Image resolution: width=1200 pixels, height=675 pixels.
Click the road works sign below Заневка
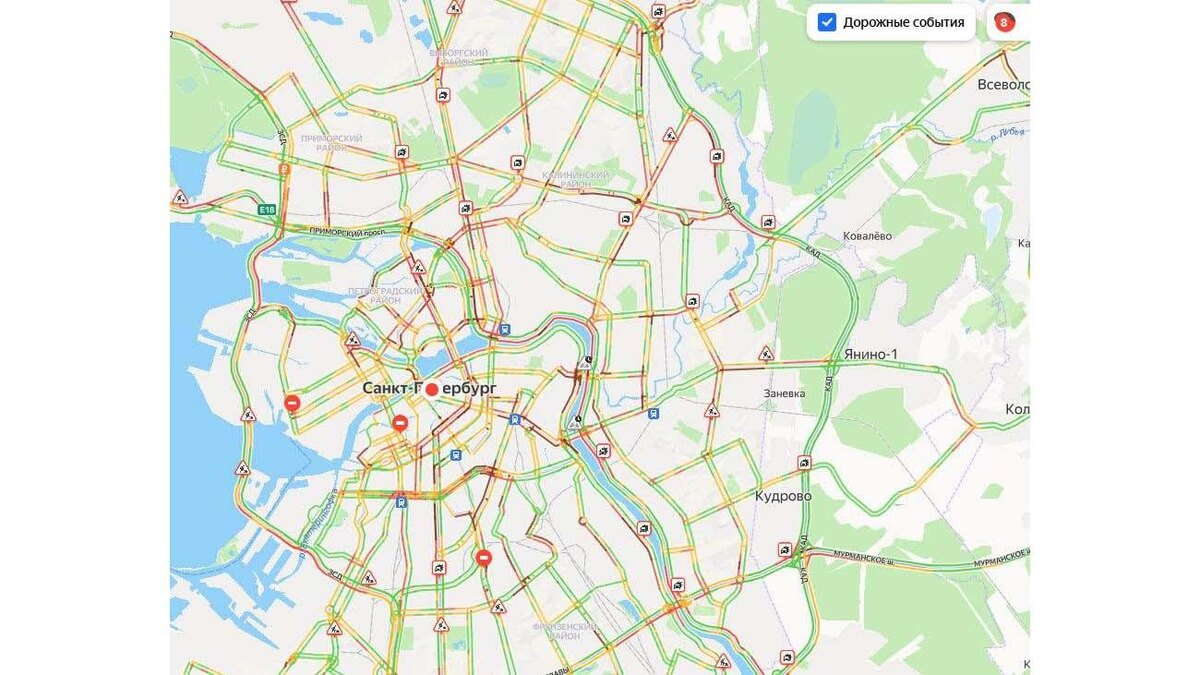tap(712, 410)
